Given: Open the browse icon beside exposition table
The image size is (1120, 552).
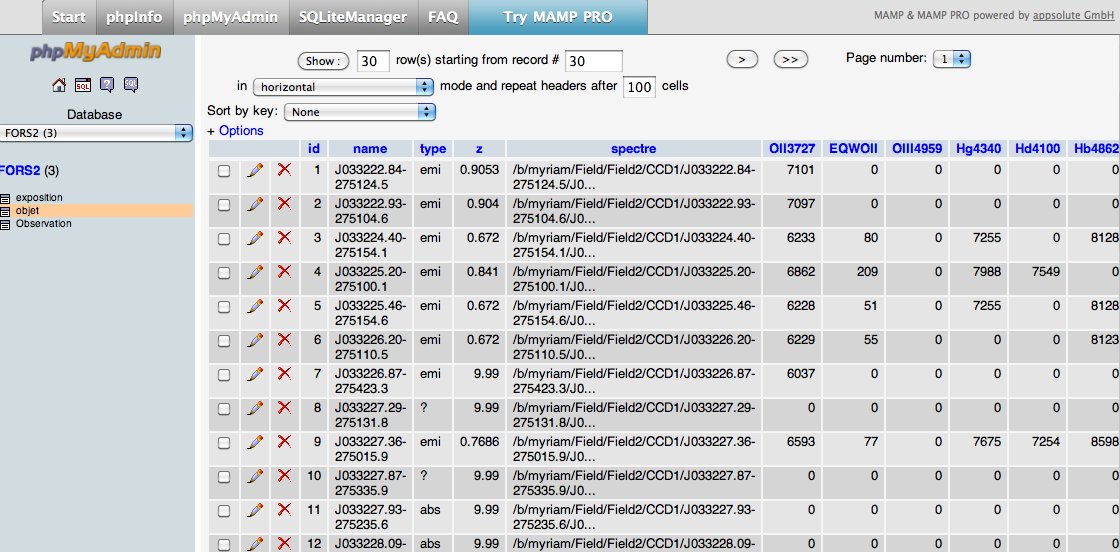Looking at the screenshot, I should tap(6, 198).
